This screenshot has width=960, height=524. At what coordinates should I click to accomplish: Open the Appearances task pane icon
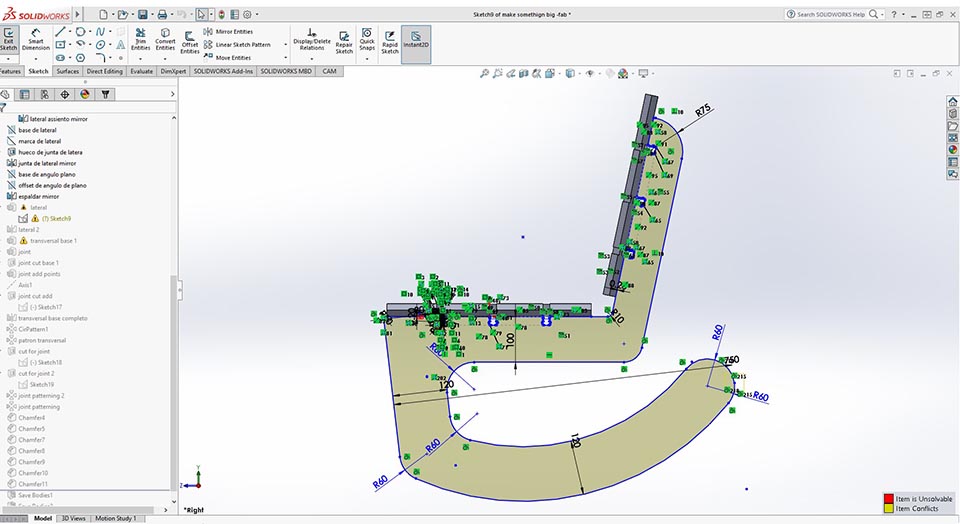[x=953, y=150]
